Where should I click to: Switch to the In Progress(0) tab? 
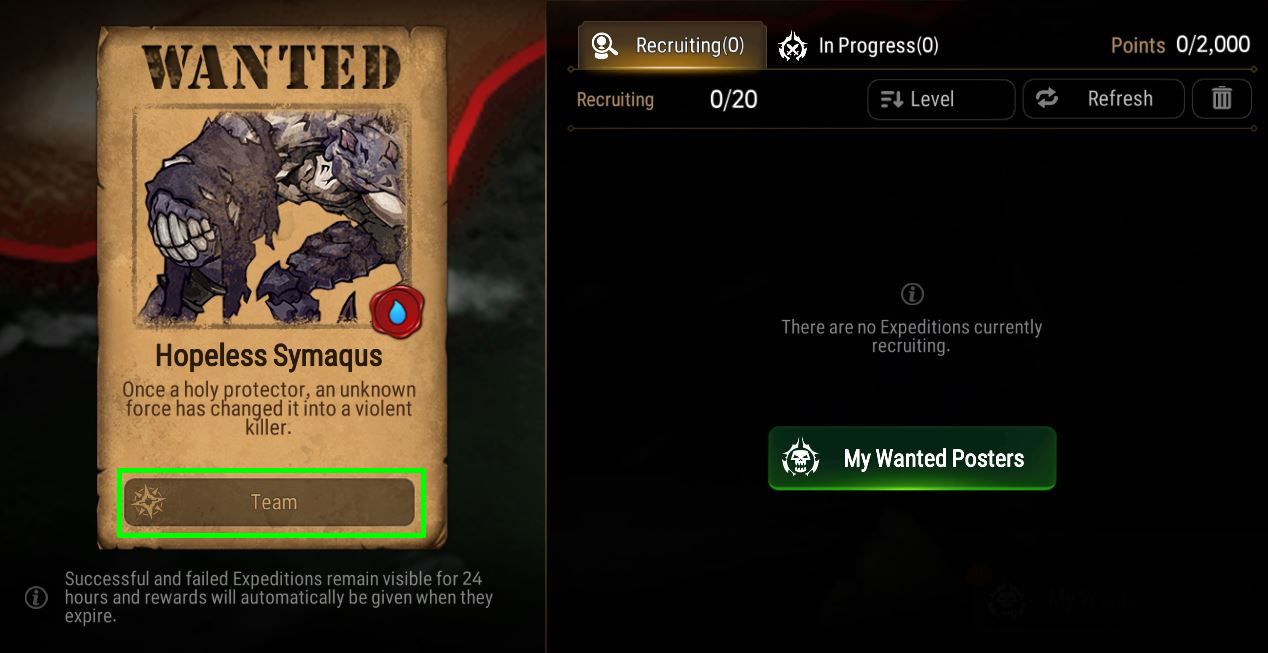click(860, 46)
